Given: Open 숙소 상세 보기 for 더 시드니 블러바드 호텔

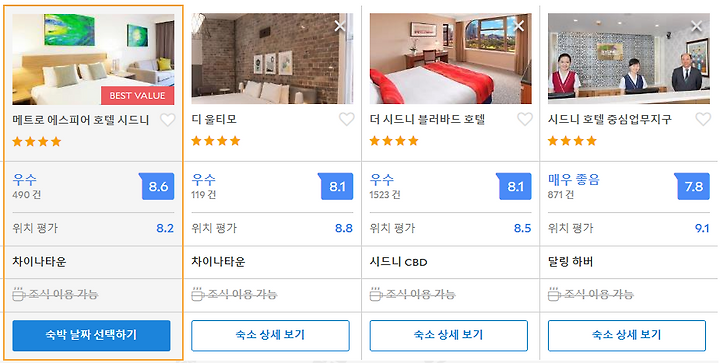Looking at the screenshot, I should (x=449, y=335).
